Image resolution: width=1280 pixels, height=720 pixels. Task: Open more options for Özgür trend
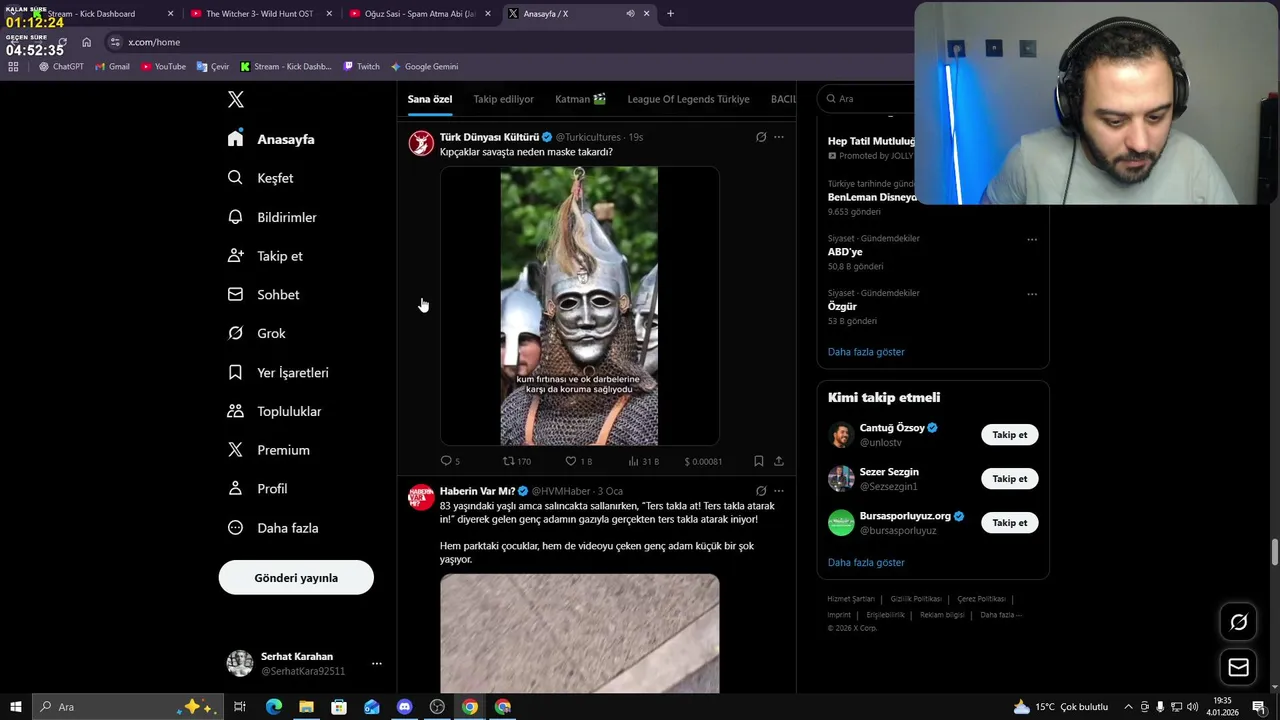pyautogui.click(x=1032, y=294)
